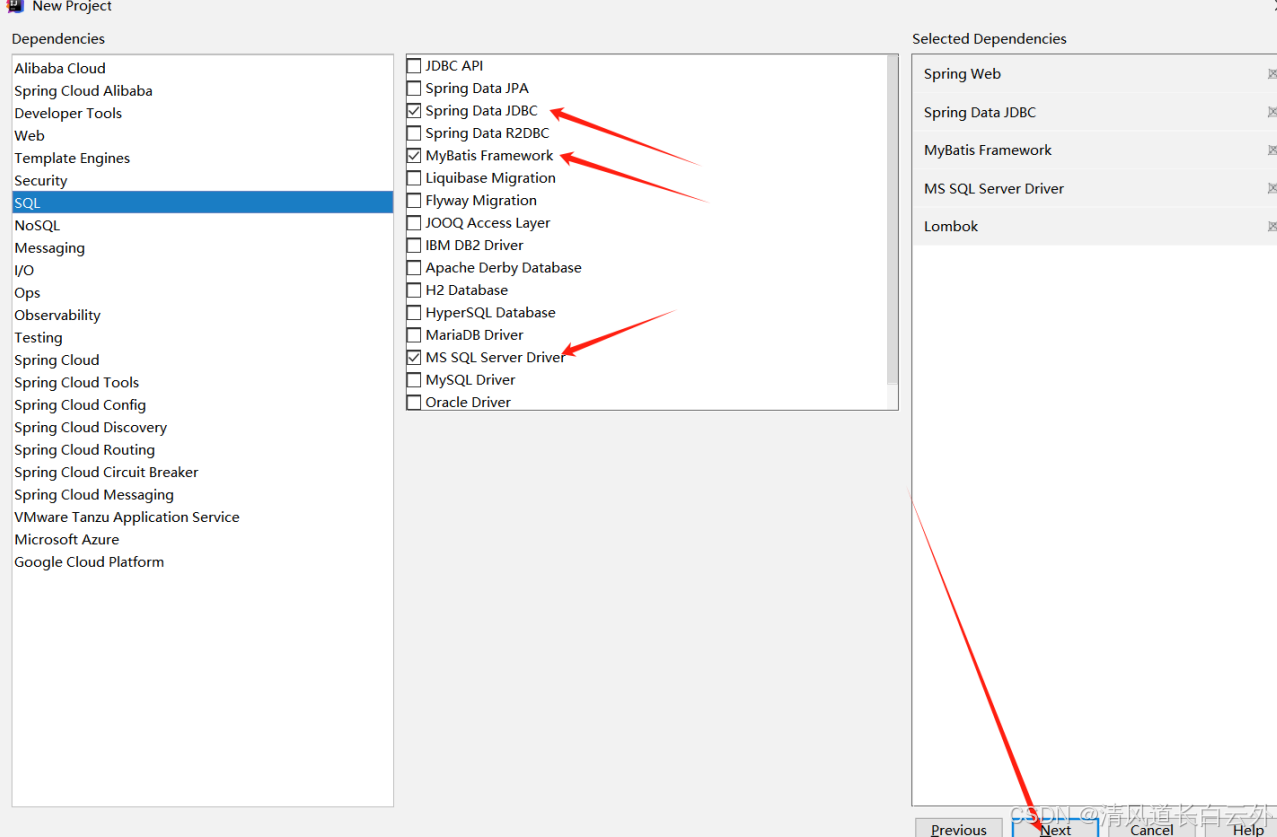Screen dimensions: 1277x837
Task: Enable the HyperSQL Database checkbox
Action: point(414,312)
